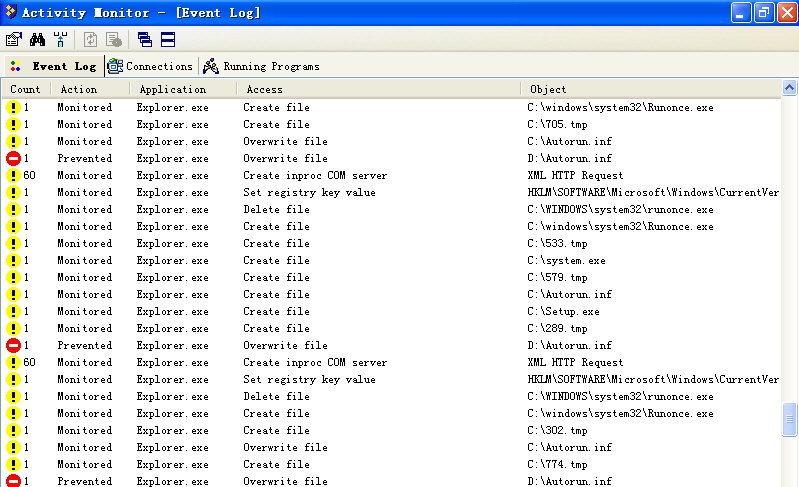
Task: Click the warning icon in the C:\289.tmp row
Action: point(13,329)
